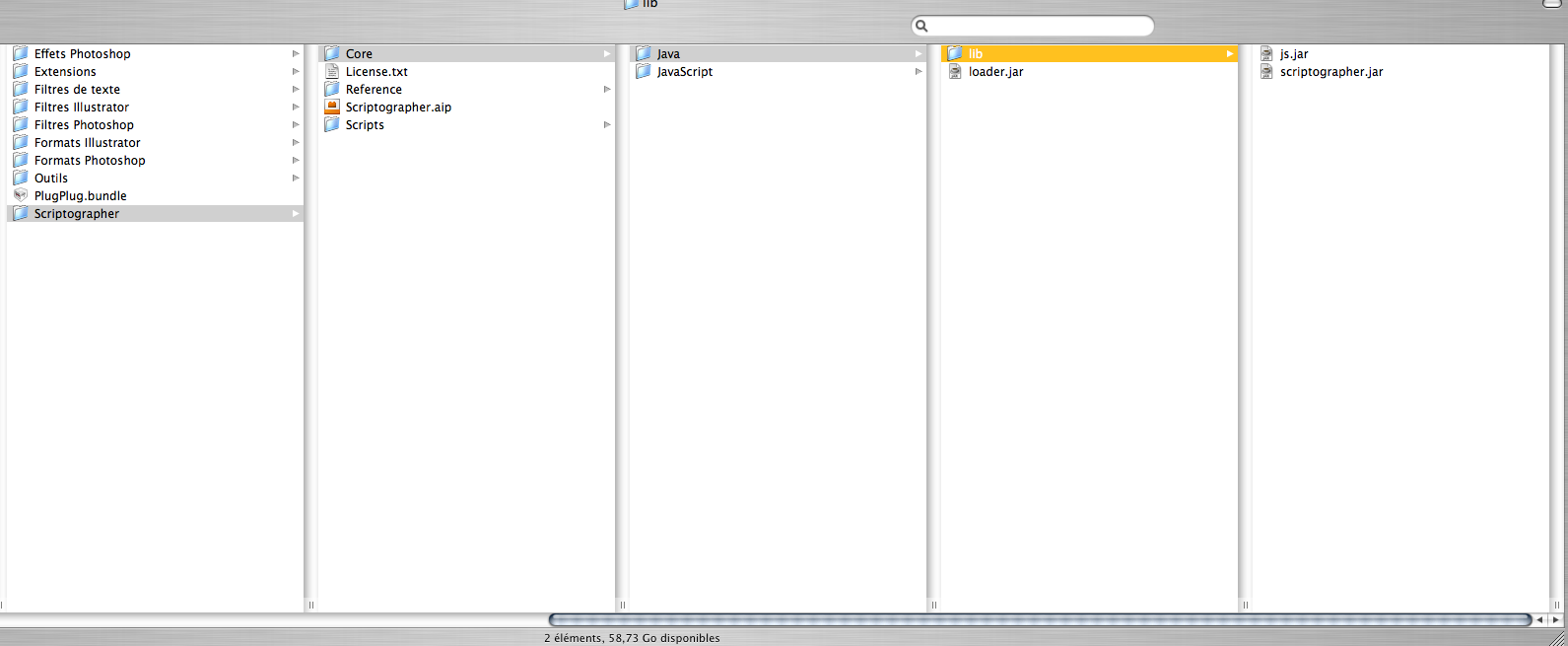Screen dimensions: 1568x646
Task: Select the Extensions folder name
Action: pyautogui.click(x=65, y=71)
